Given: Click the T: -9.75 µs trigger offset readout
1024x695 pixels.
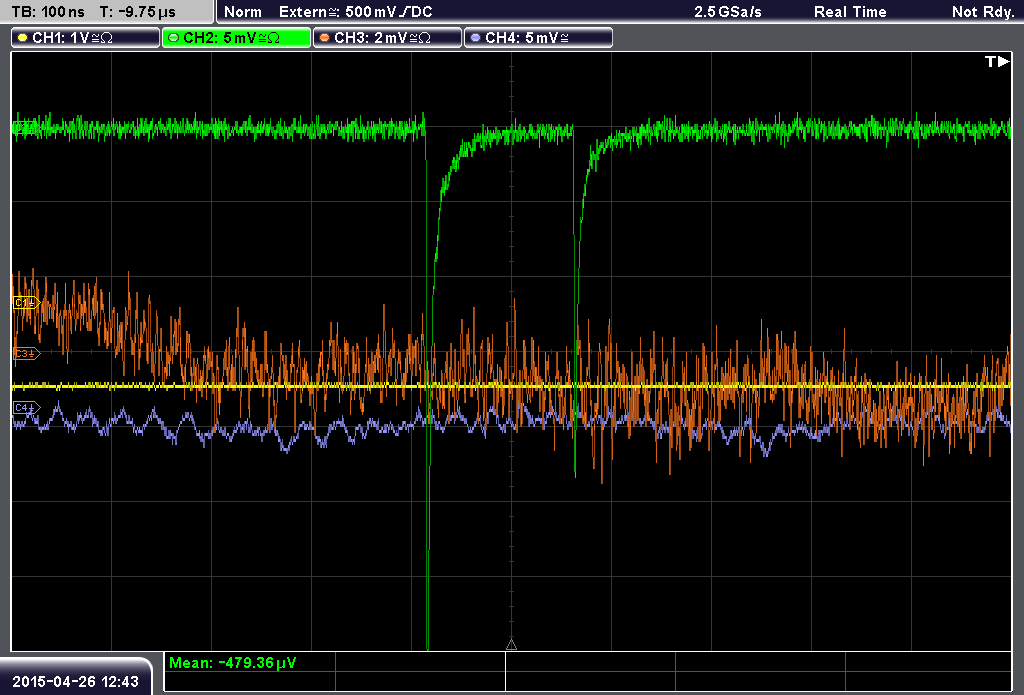Looking at the screenshot, I should (x=137, y=12).
